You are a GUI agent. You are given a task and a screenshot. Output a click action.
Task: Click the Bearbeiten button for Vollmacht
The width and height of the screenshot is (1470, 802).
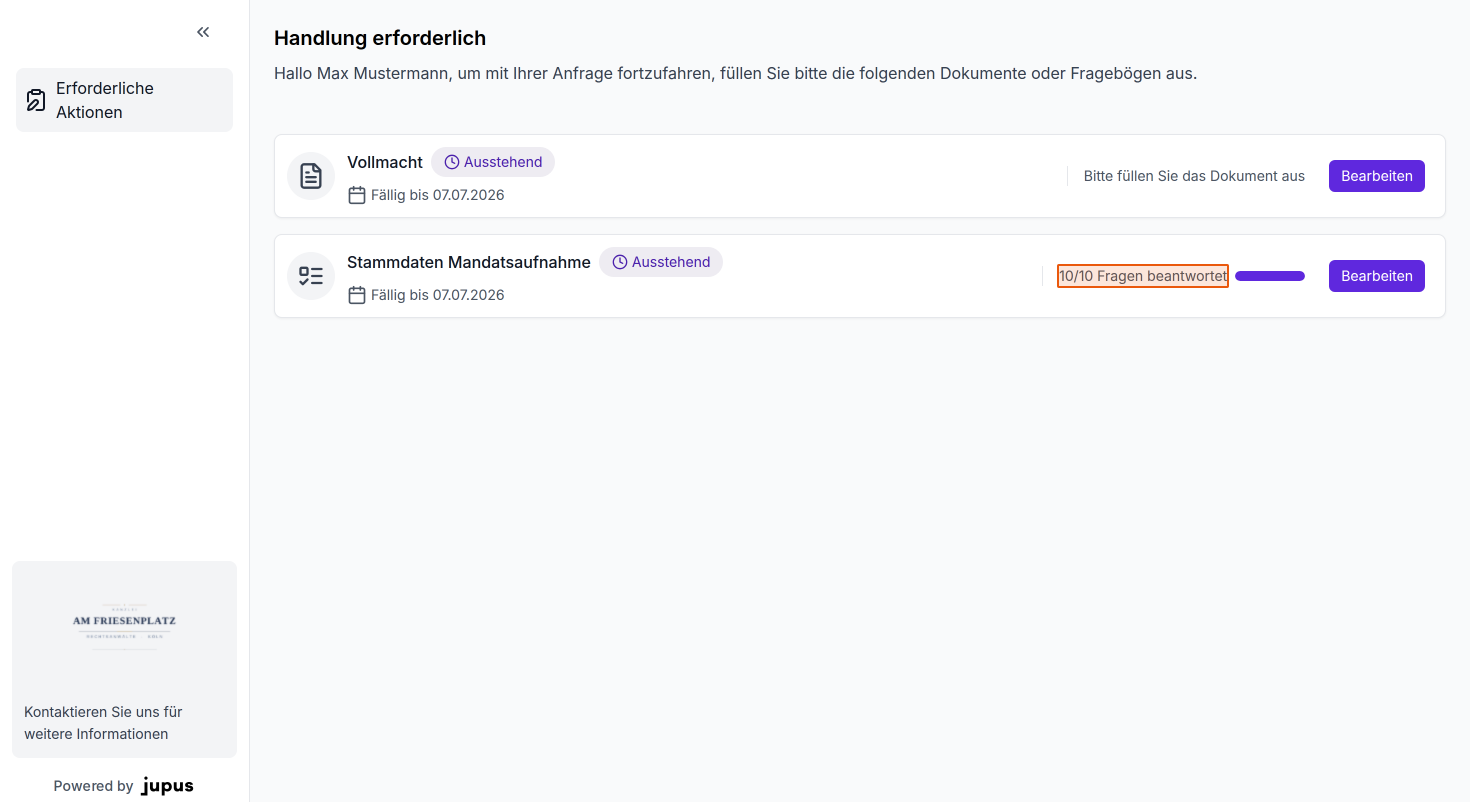[x=1376, y=176]
